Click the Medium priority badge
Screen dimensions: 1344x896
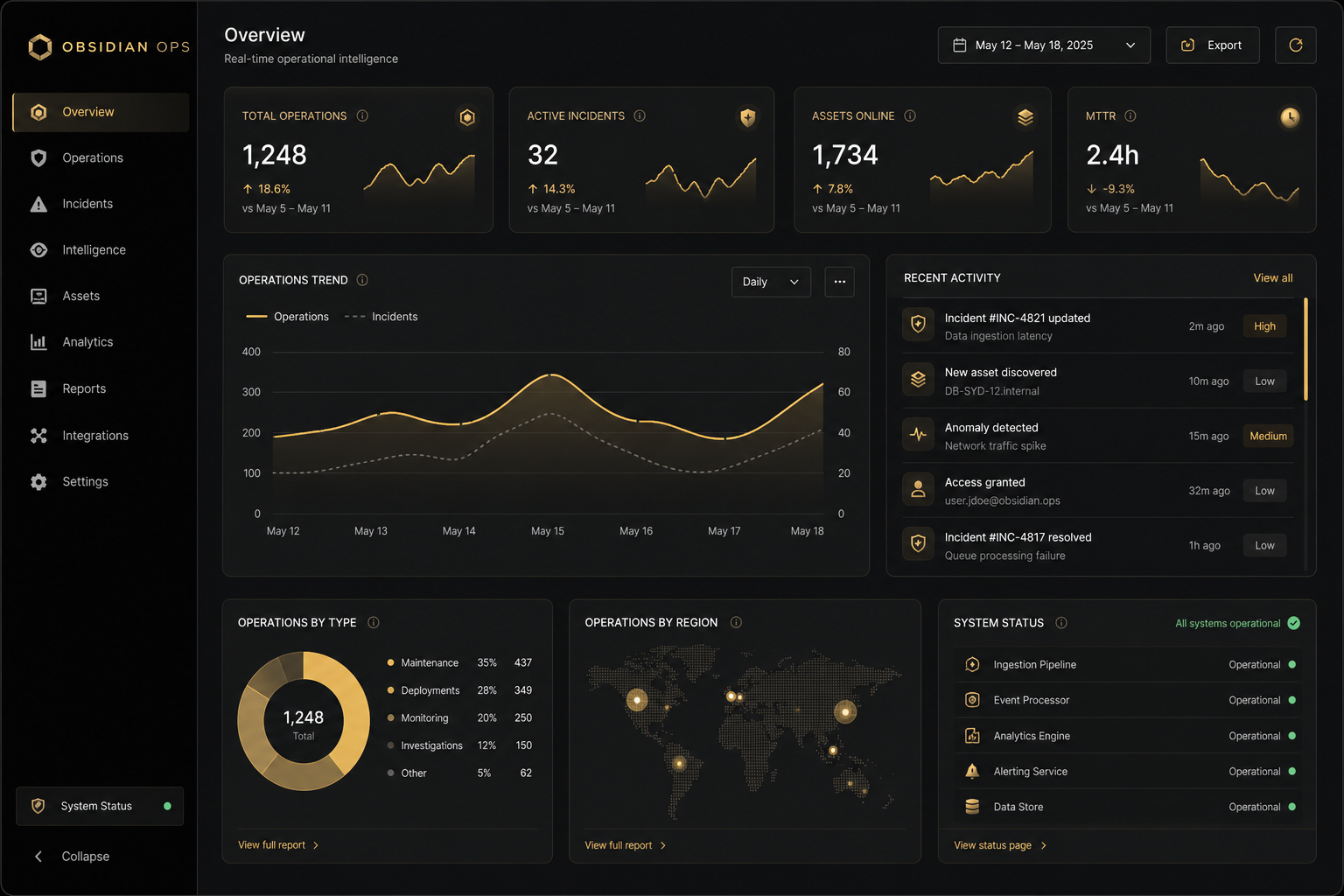point(1268,436)
